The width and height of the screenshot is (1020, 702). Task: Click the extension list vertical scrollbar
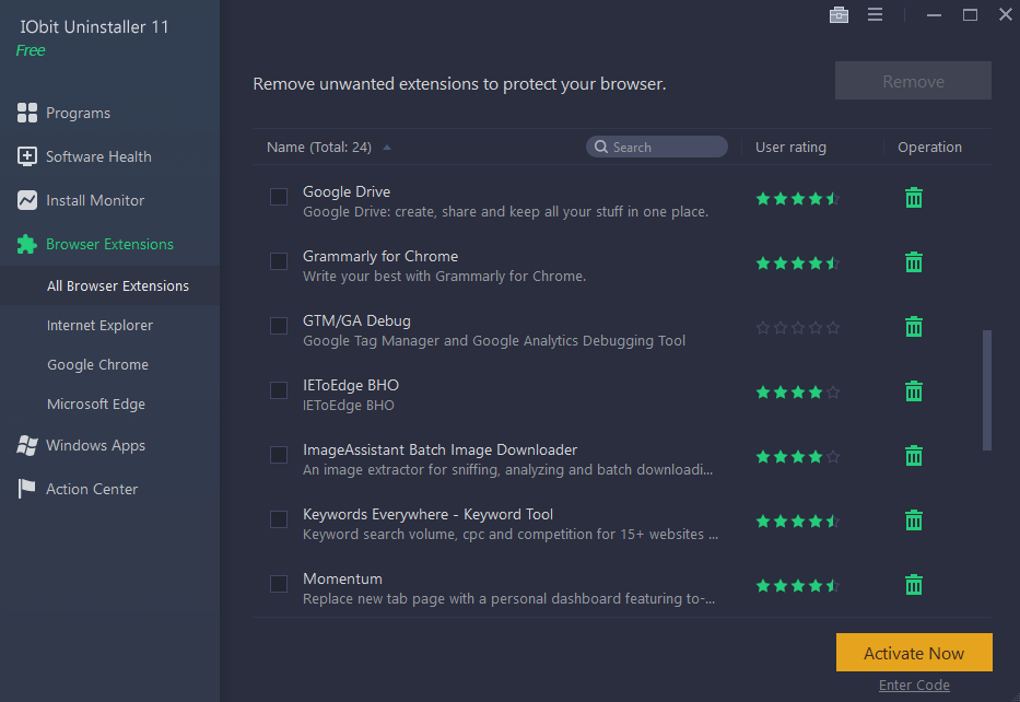[x=987, y=390]
